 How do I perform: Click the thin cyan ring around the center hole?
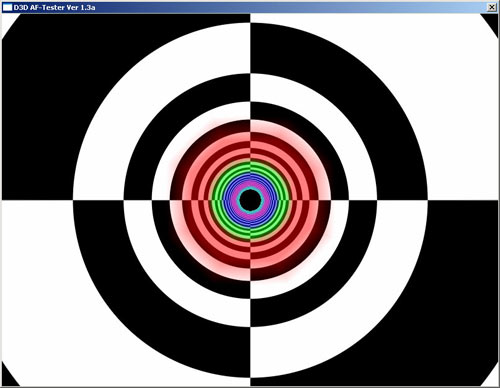[250, 188]
